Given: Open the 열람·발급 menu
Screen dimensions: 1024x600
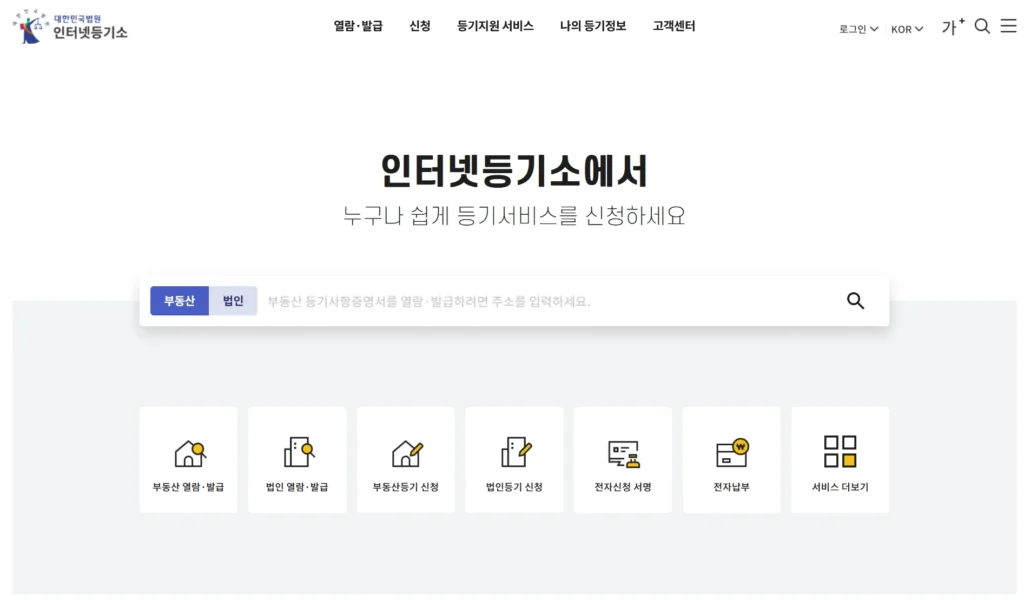Looking at the screenshot, I should 360,27.
